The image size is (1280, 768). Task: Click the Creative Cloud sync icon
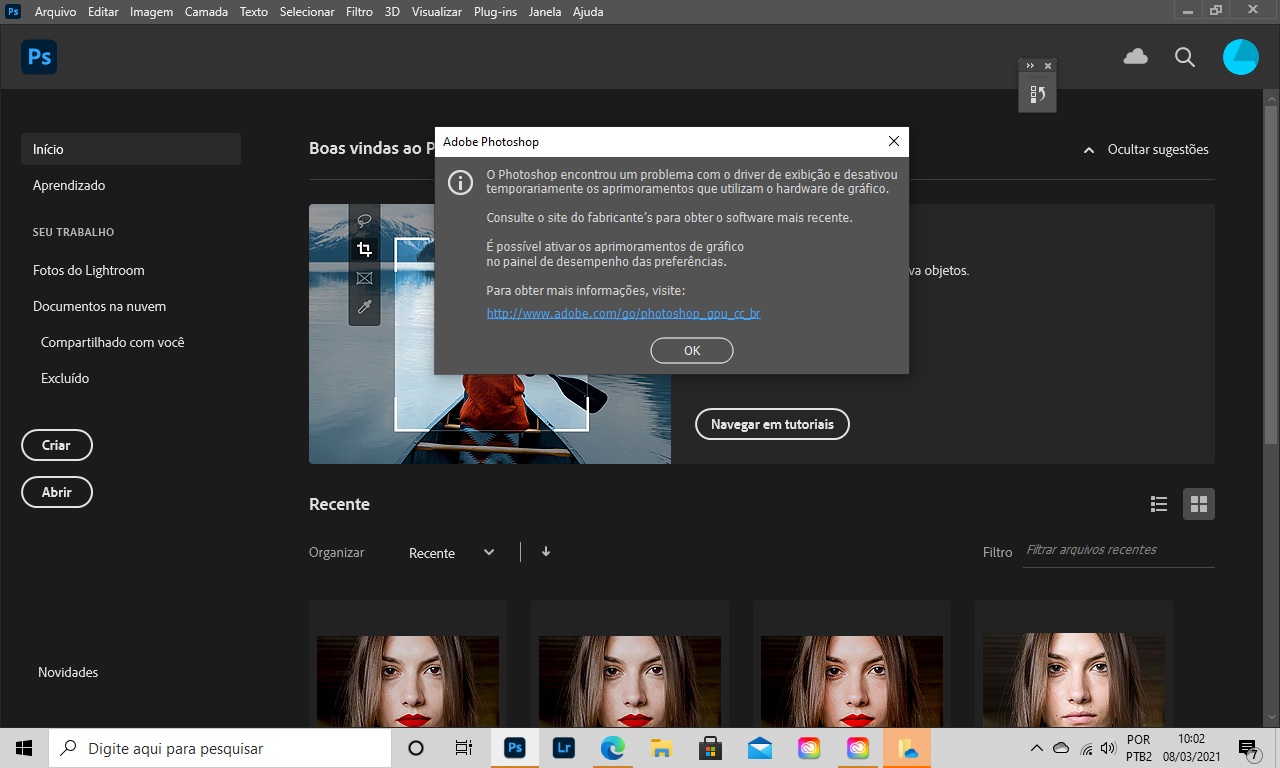(1135, 57)
